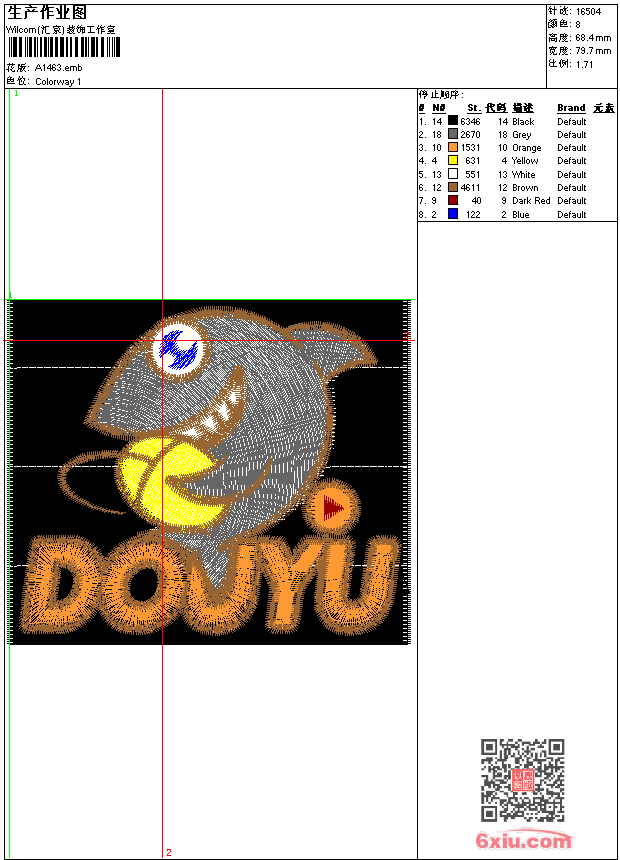
Task: Click the Grey color swatch
Action: click(x=453, y=134)
